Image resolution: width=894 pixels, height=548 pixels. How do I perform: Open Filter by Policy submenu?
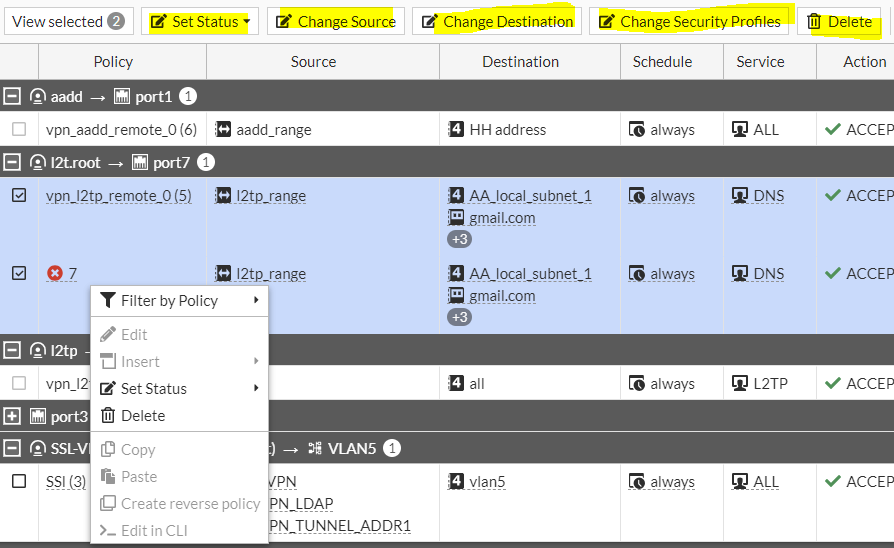pyautogui.click(x=170, y=300)
